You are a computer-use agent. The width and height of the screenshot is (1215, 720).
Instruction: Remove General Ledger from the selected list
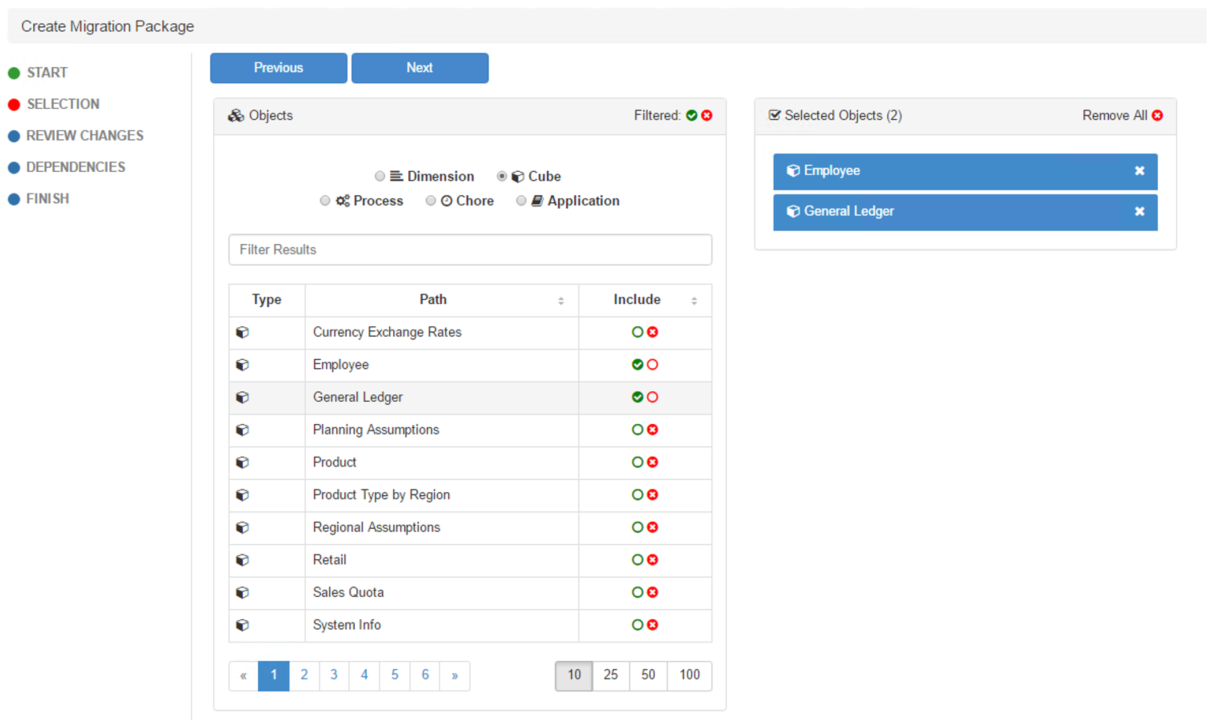pyautogui.click(x=1139, y=212)
